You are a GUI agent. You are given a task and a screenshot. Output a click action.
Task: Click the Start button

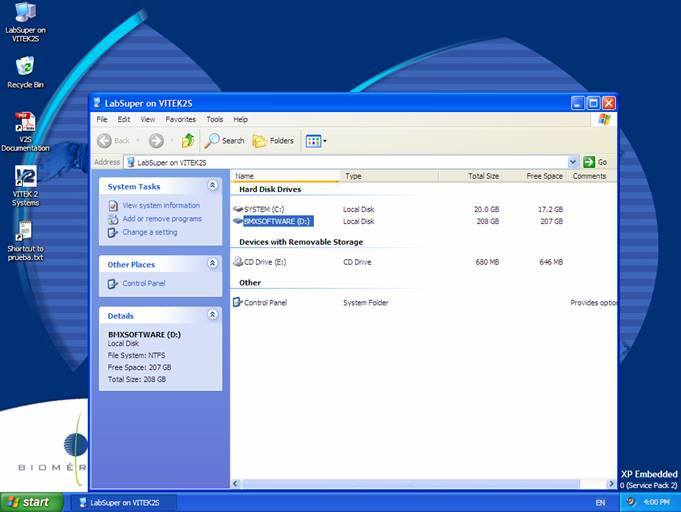point(32,502)
